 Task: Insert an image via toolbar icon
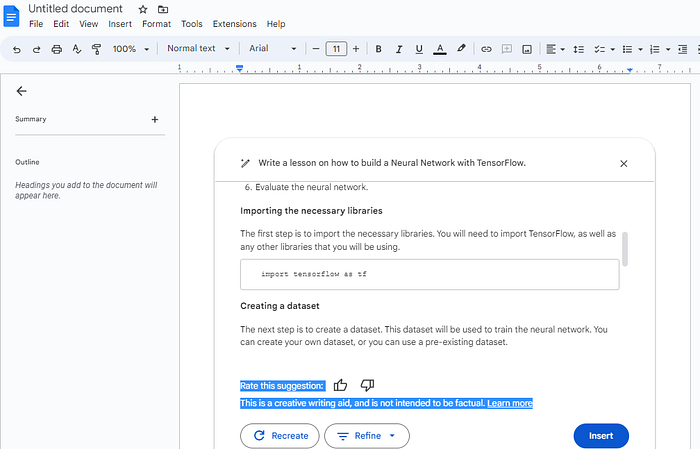coord(527,49)
